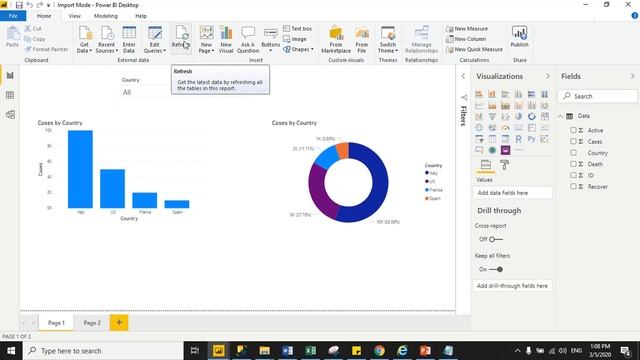Open Chrome from the taskbar
The height and width of the screenshot is (360, 640).
[379, 351]
